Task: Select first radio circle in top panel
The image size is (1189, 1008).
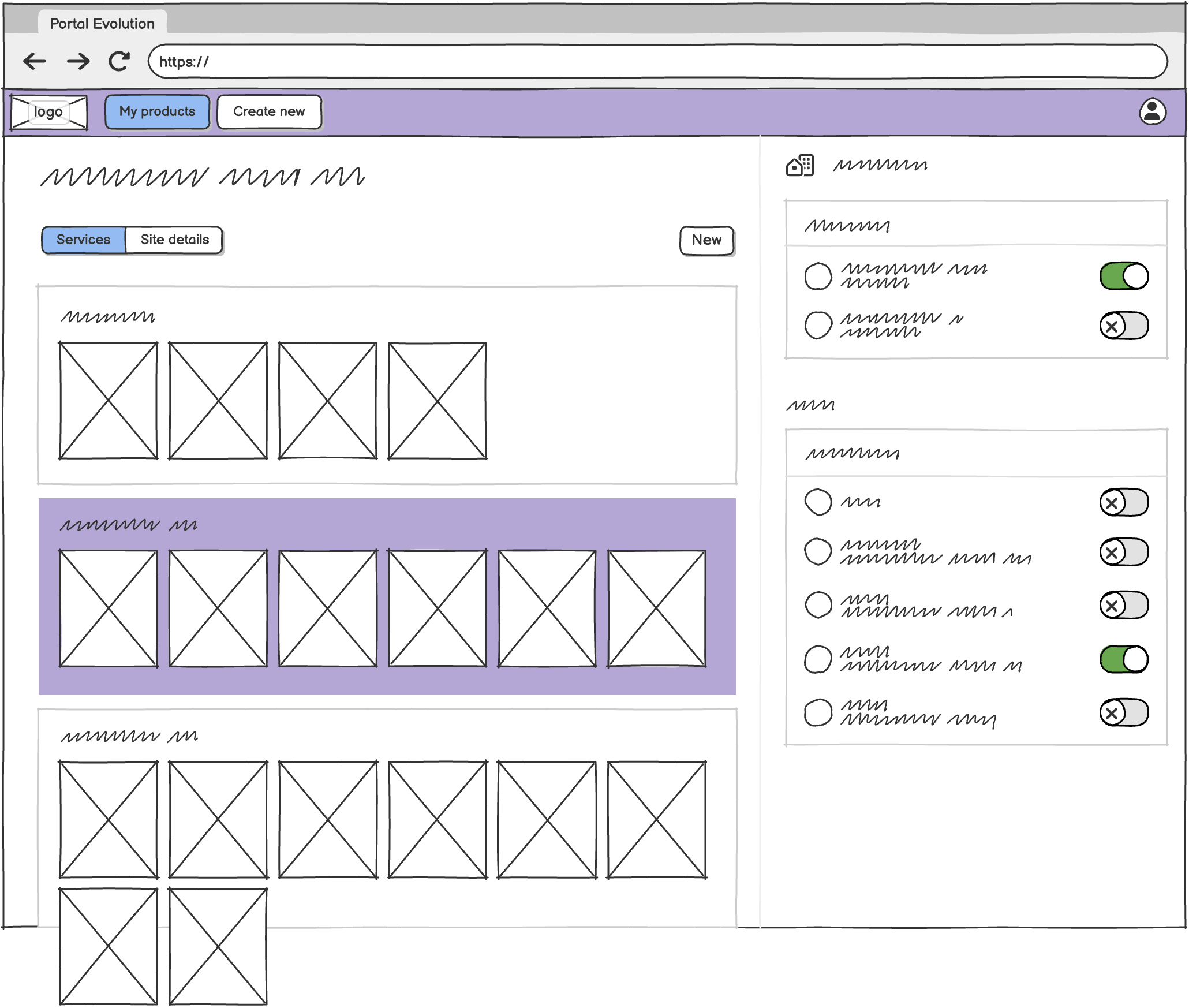Action: click(818, 276)
